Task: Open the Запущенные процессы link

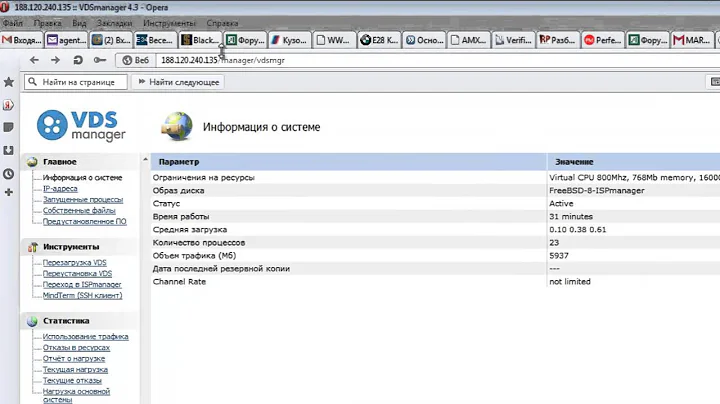Action: pos(83,199)
